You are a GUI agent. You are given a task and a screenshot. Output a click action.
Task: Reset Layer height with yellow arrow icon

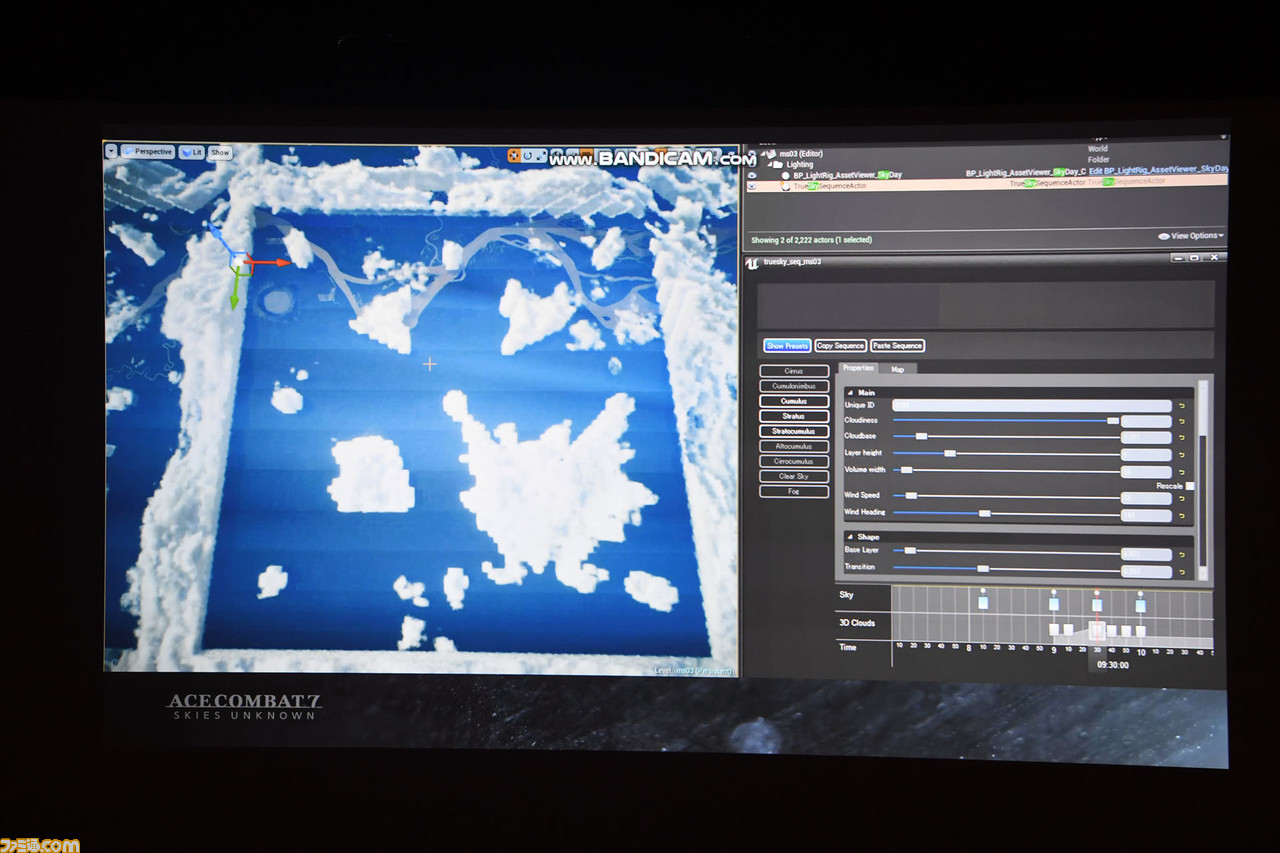tap(1181, 455)
